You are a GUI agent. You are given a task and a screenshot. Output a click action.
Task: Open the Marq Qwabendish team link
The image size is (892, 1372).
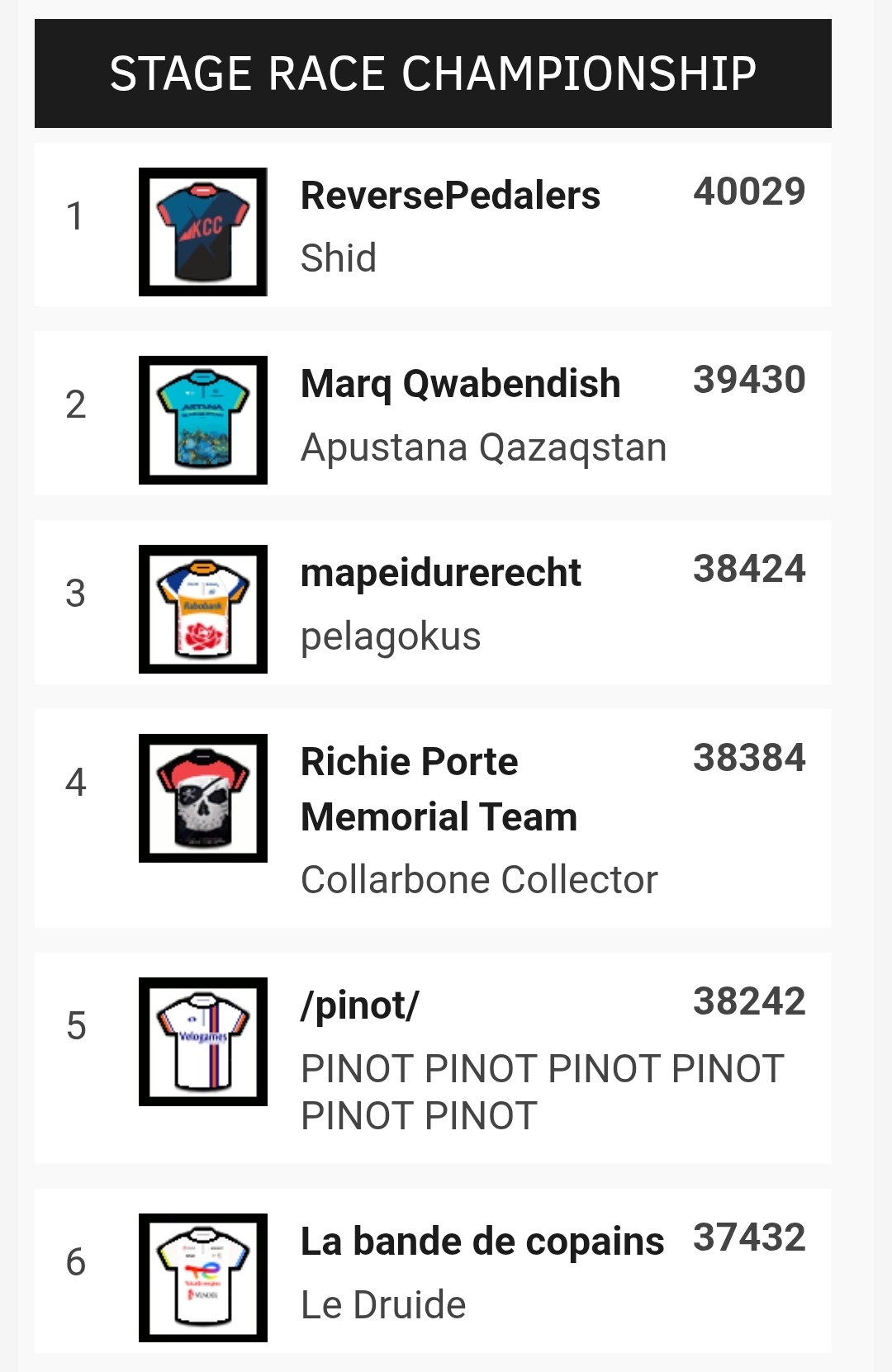point(460,385)
